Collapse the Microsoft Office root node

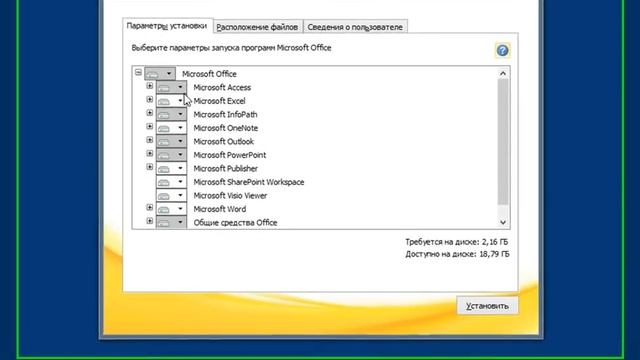click(138, 73)
